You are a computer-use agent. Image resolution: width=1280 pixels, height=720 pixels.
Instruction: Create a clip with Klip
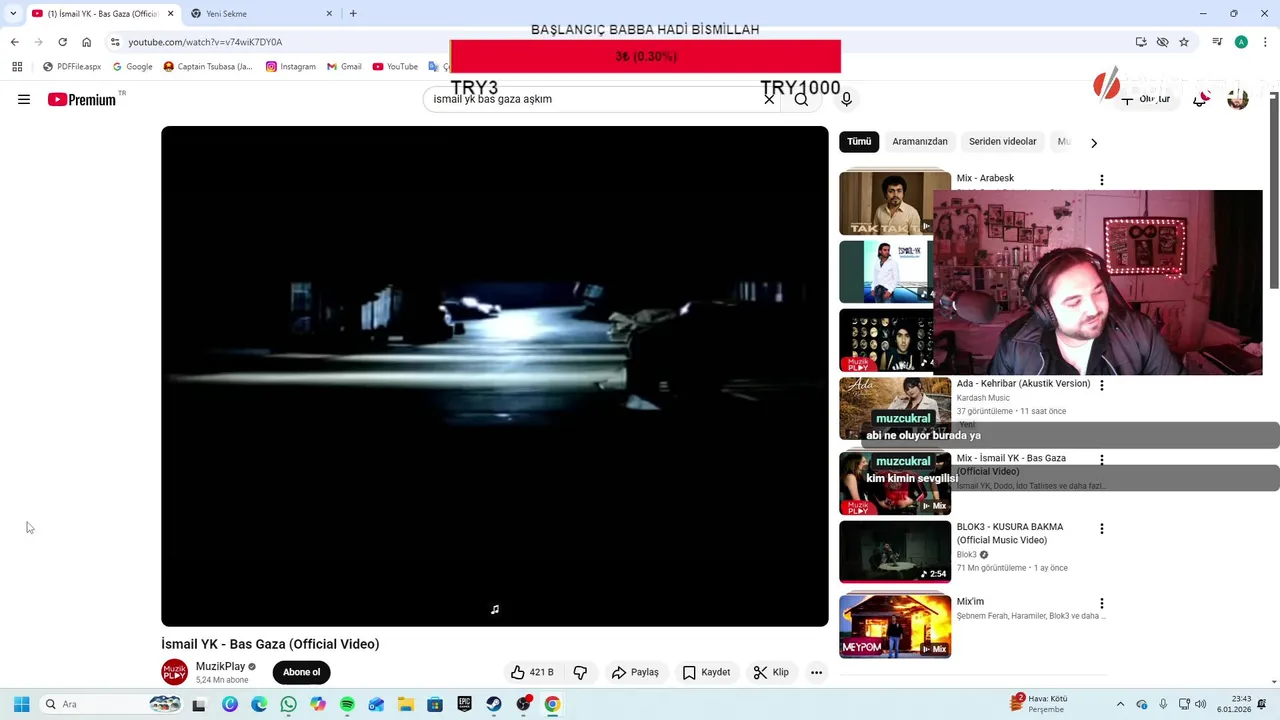(771, 672)
